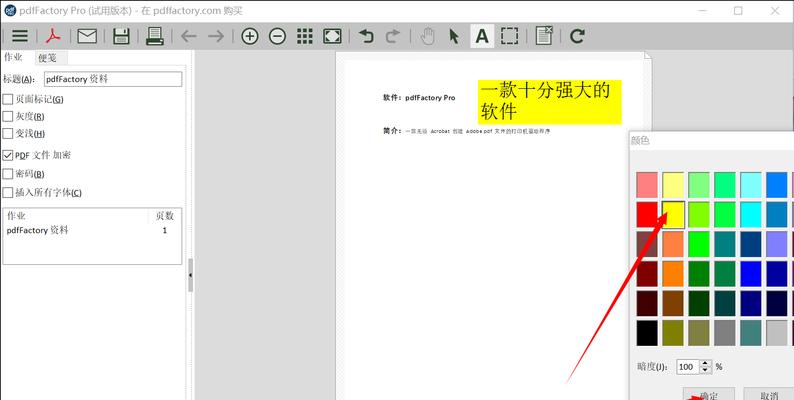Switch to the 作业 tab
Screen dimensions: 794x400
pyautogui.click(x=13, y=57)
